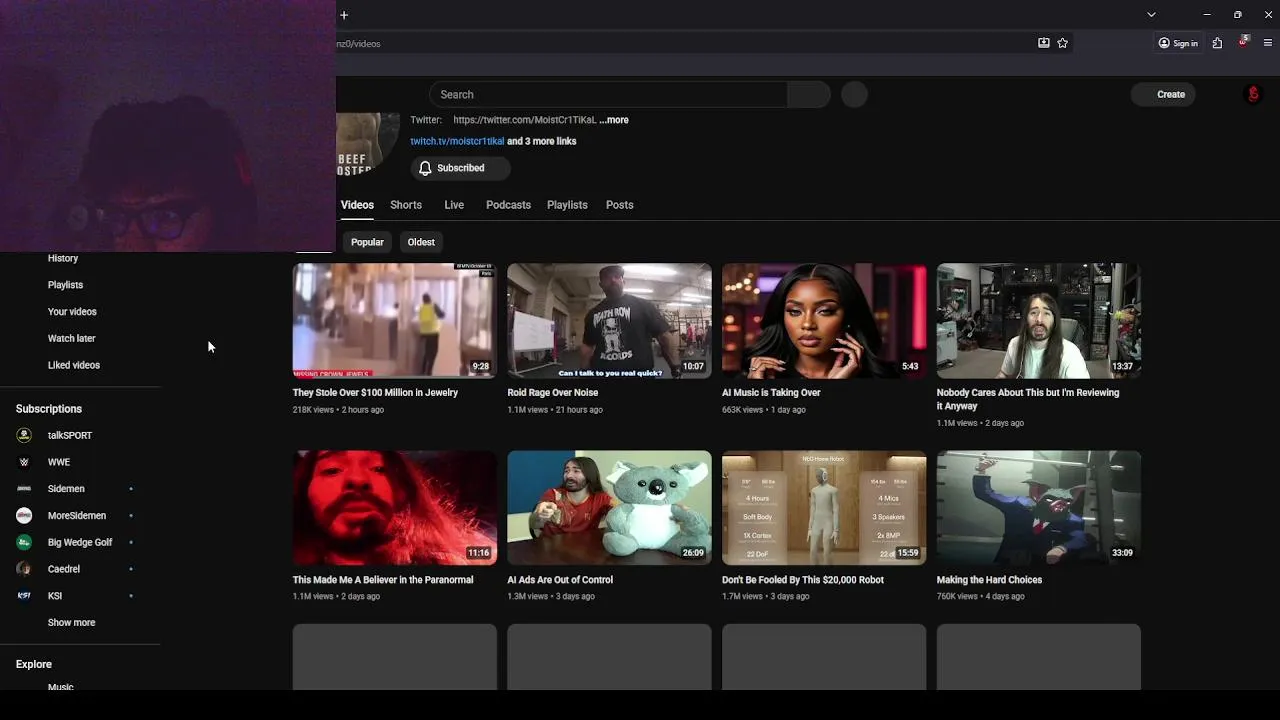This screenshot has width=1280, height=720.
Task: Open the 13:37 reviewing video thumbnail
Action: click(x=1038, y=320)
